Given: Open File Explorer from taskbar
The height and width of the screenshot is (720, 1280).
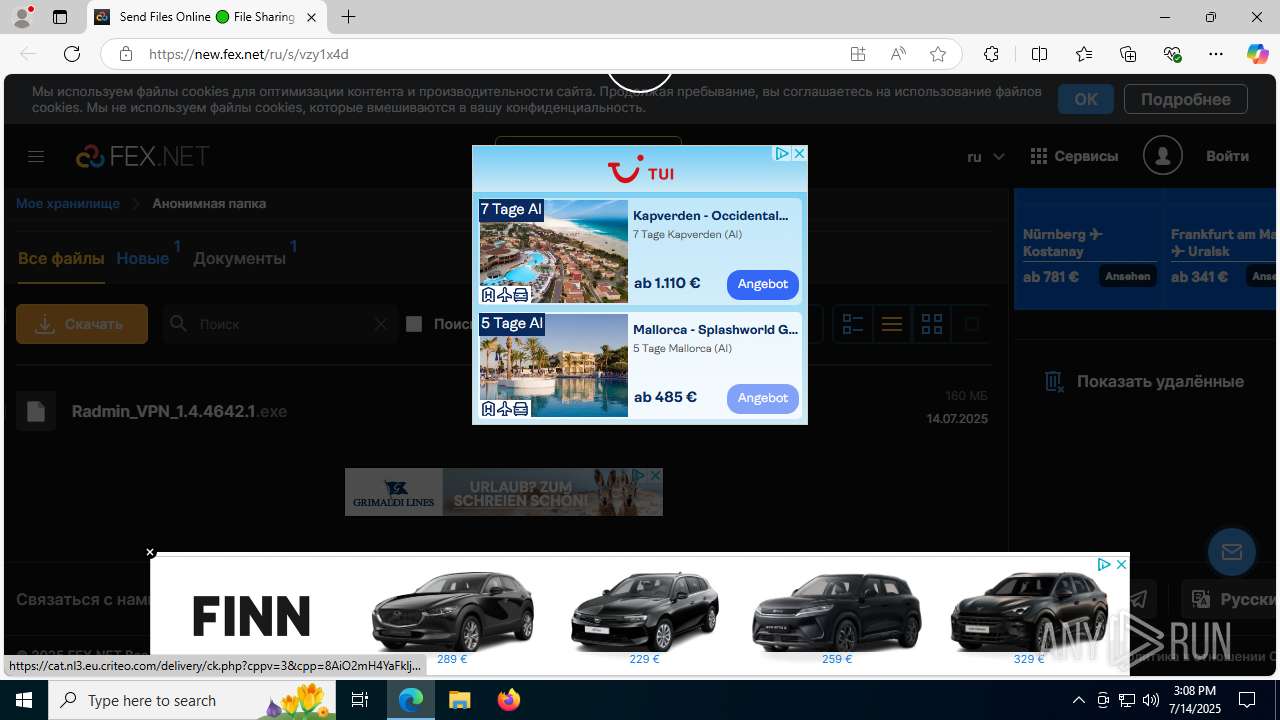Looking at the screenshot, I should point(460,700).
